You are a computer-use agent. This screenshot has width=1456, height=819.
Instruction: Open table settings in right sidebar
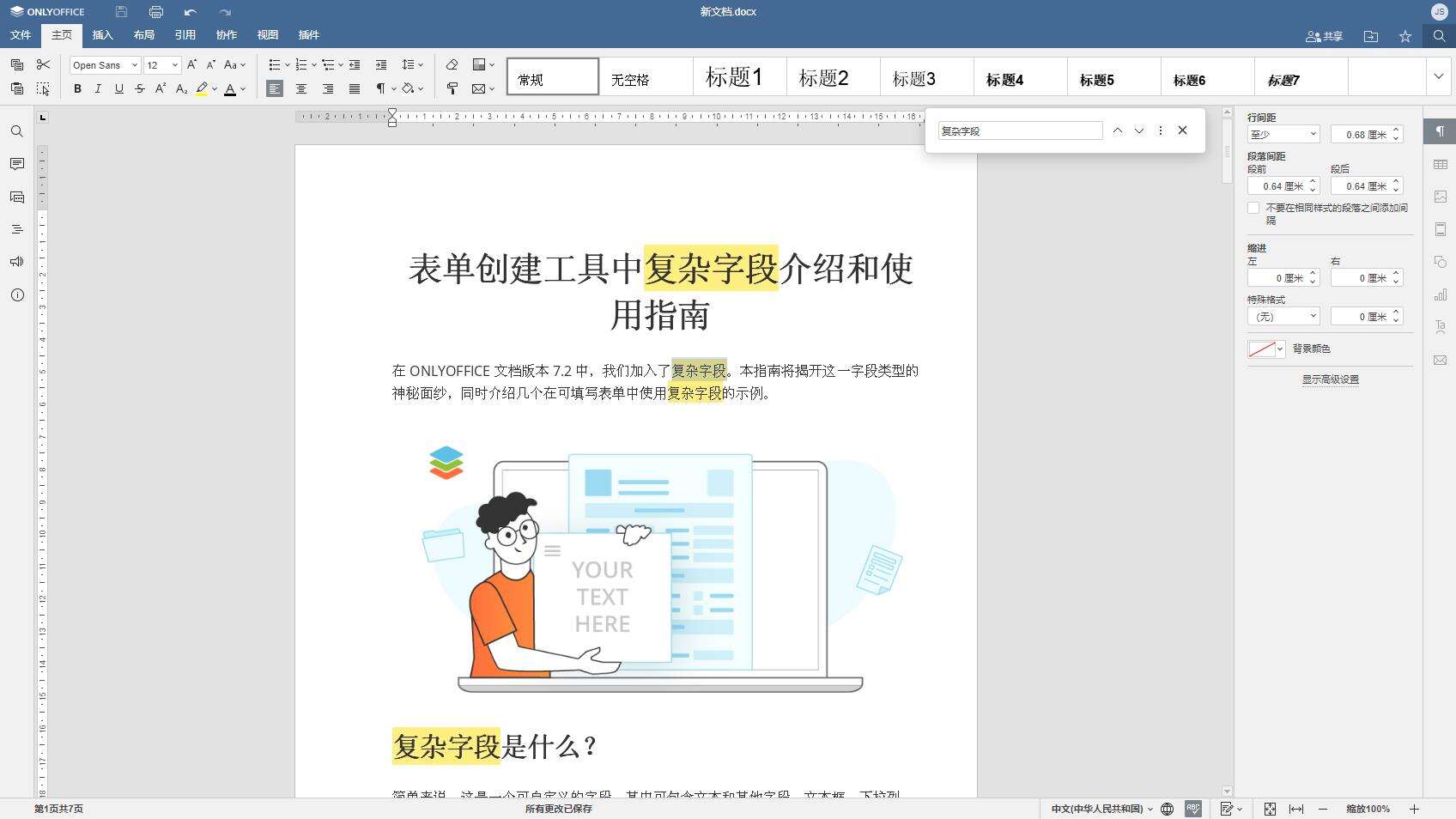point(1440,164)
